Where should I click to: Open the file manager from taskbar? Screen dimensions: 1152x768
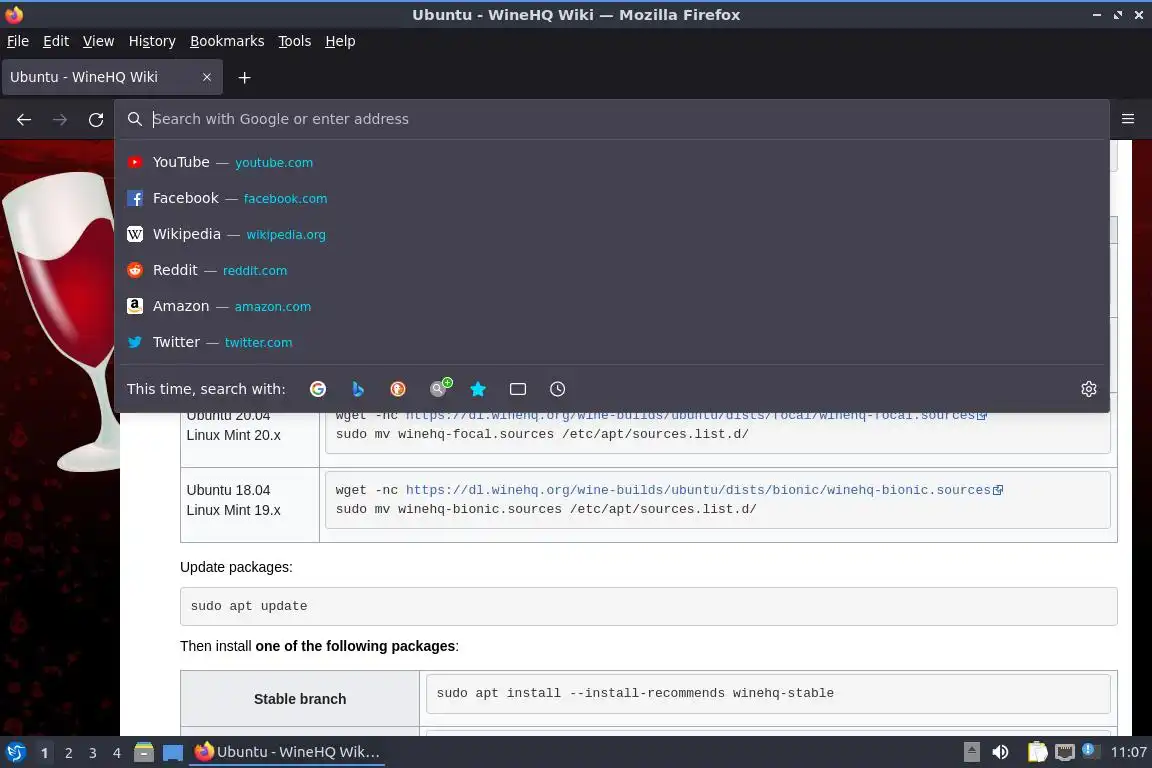click(144, 753)
